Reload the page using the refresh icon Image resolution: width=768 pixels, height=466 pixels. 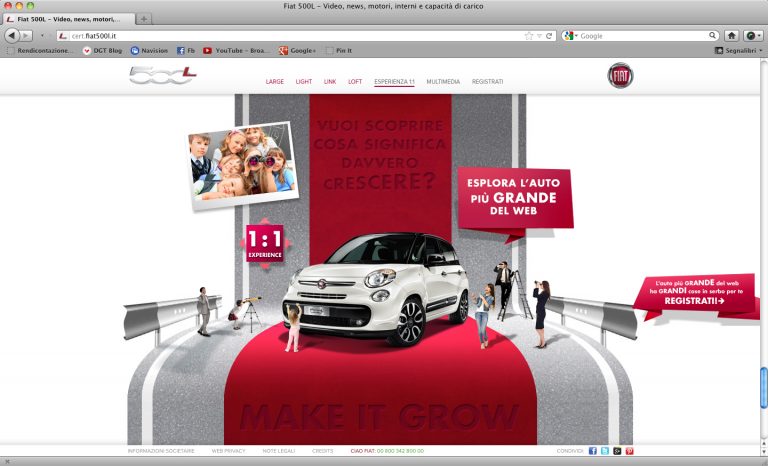[x=549, y=35]
